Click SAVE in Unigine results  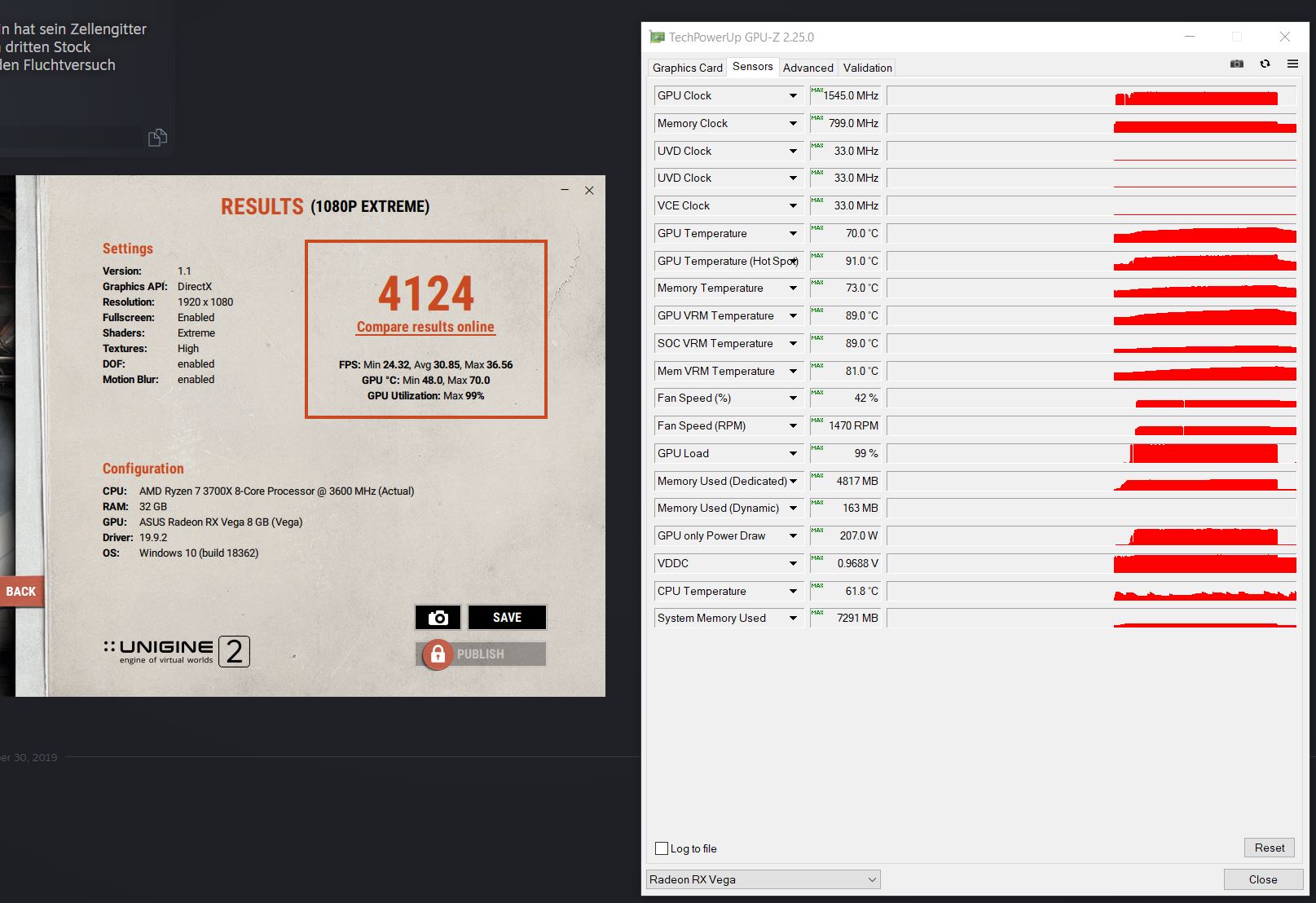coord(507,617)
